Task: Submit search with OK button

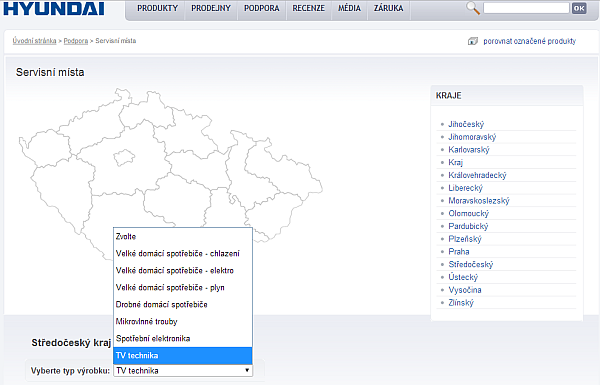Action: (x=579, y=8)
